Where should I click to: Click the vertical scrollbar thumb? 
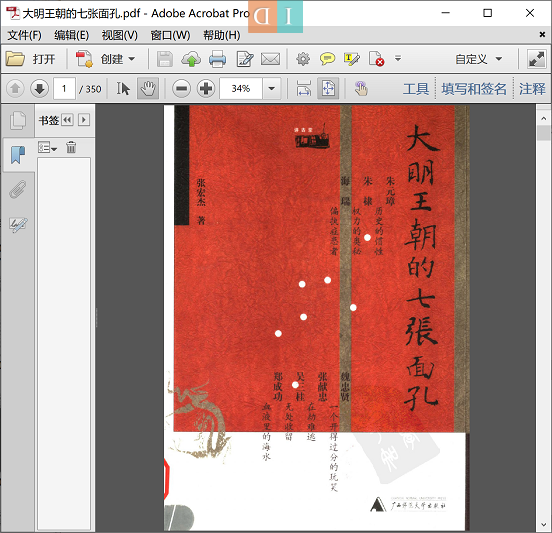point(544,133)
